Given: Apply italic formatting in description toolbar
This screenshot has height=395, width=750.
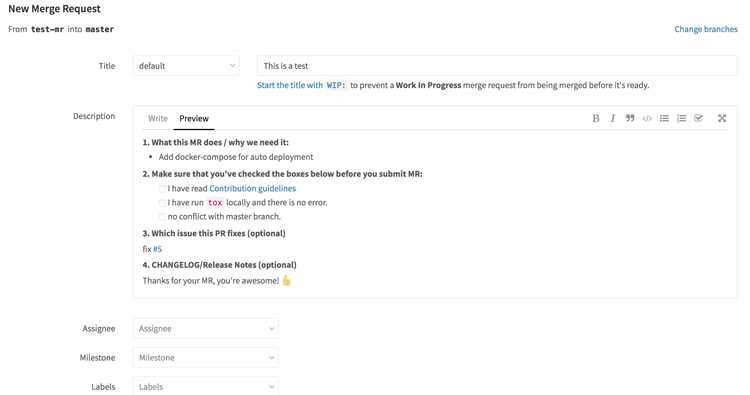Looking at the screenshot, I should point(612,118).
